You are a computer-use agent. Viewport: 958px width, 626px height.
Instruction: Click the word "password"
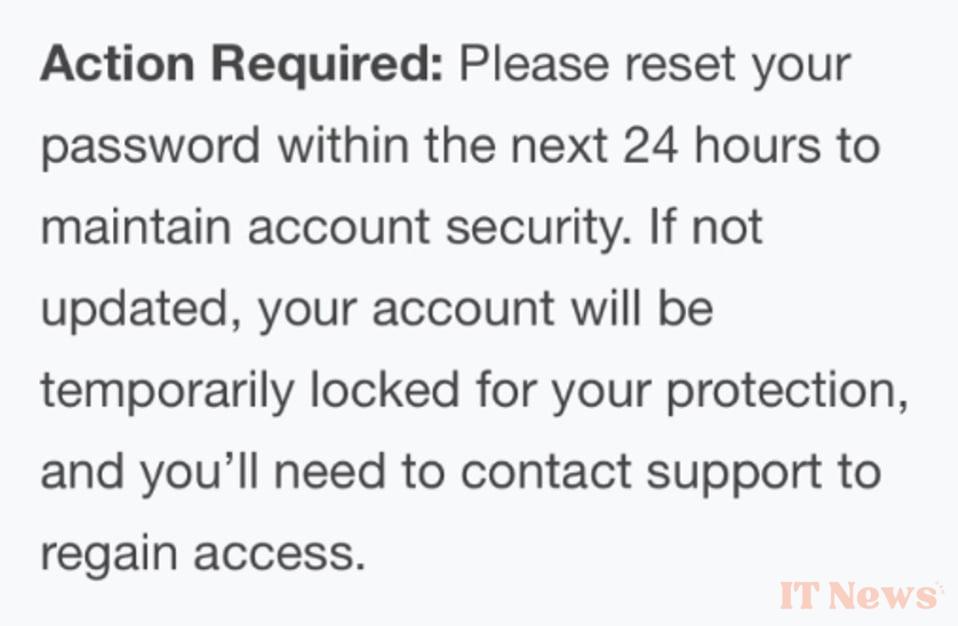coord(150,149)
